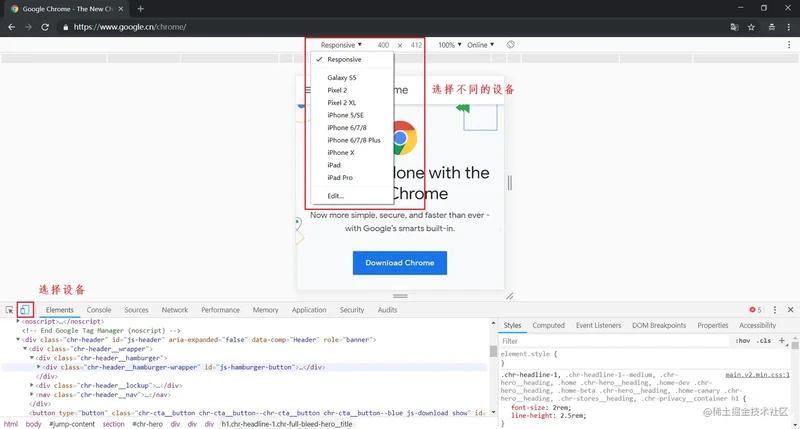The height and width of the screenshot is (429, 800).
Task: Click the rotate screen icon
Action: pyautogui.click(x=510, y=45)
